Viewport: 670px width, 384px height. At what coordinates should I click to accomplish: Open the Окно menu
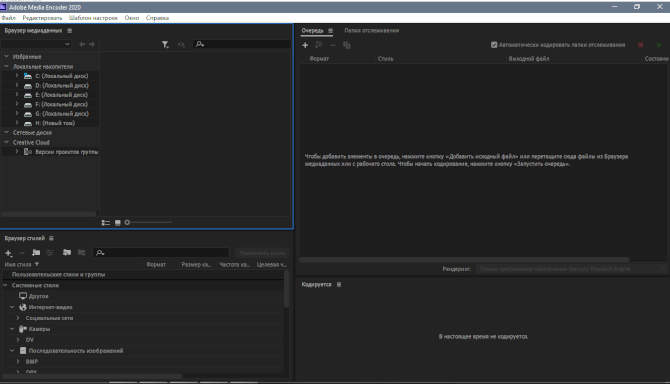[x=132, y=18]
